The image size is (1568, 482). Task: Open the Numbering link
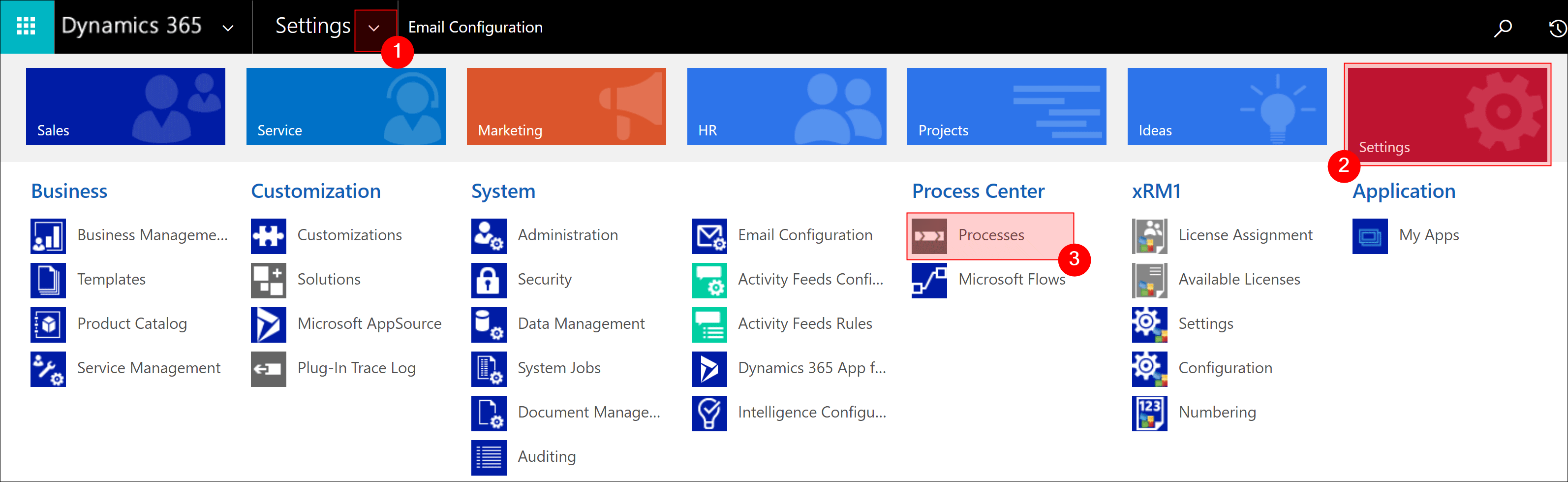point(1217,413)
